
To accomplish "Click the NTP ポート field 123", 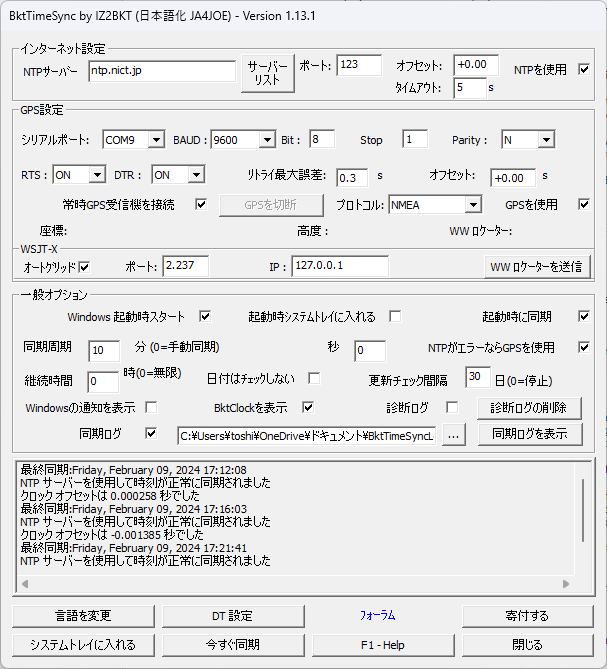I will [x=359, y=65].
